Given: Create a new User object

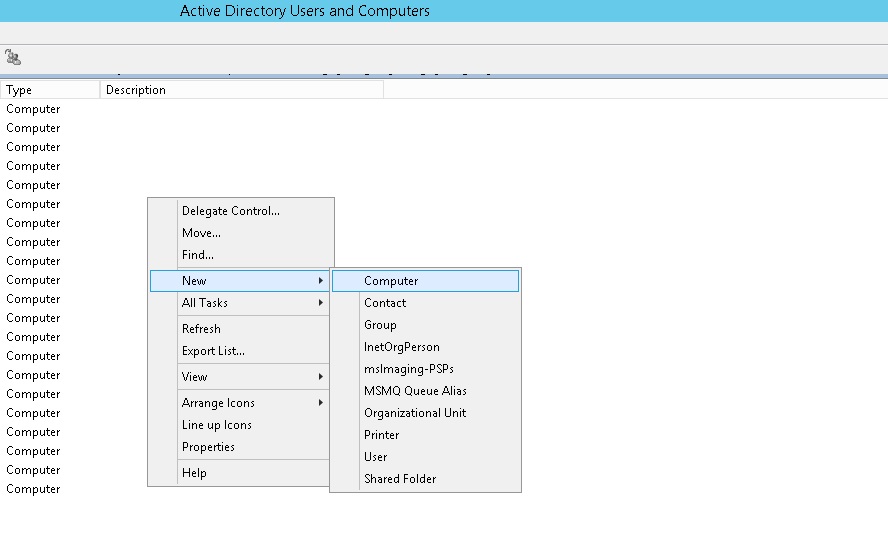Looking at the screenshot, I should 425,457.
